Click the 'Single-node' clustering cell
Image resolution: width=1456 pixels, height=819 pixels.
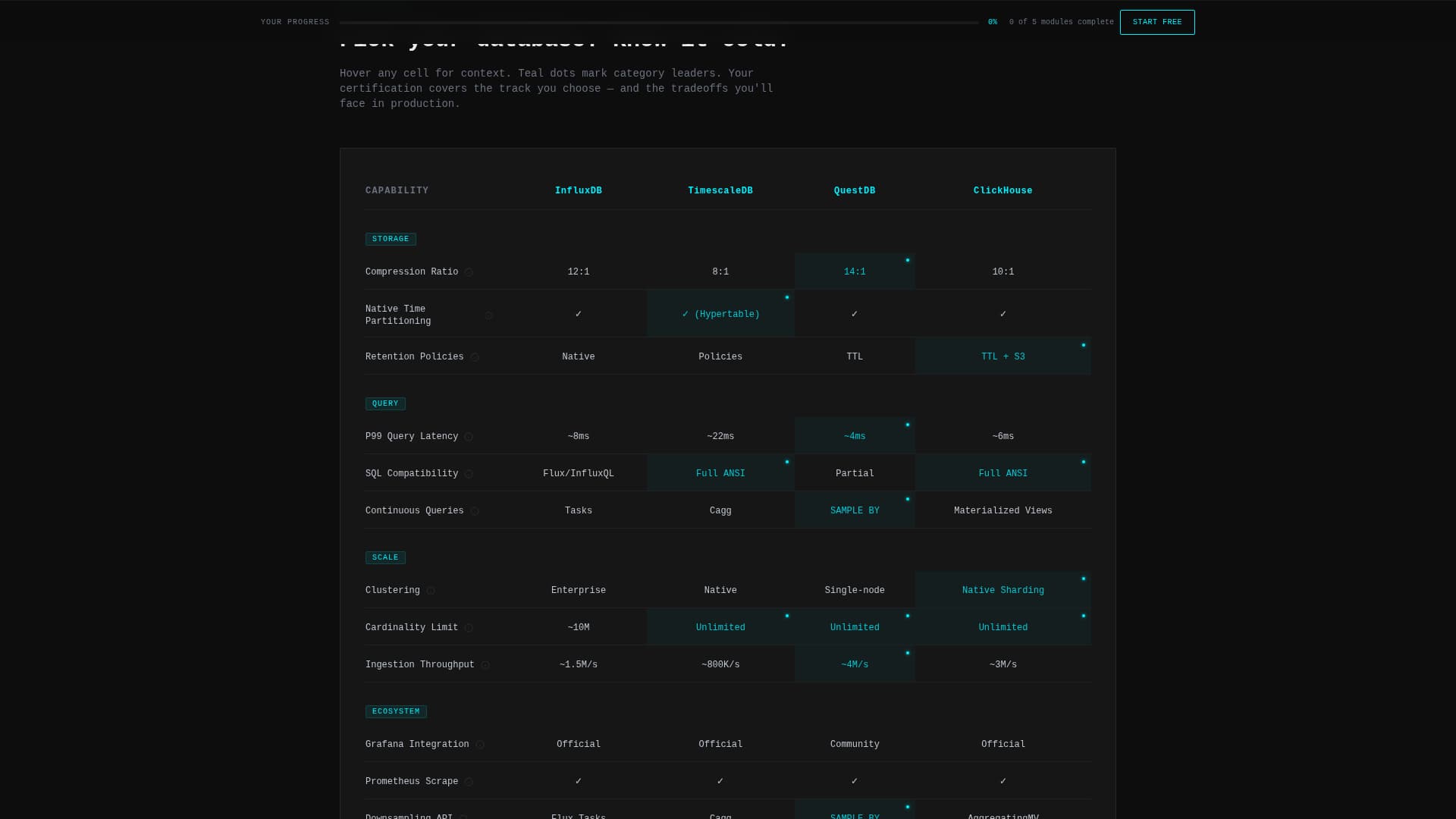pyautogui.click(x=855, y=590)
